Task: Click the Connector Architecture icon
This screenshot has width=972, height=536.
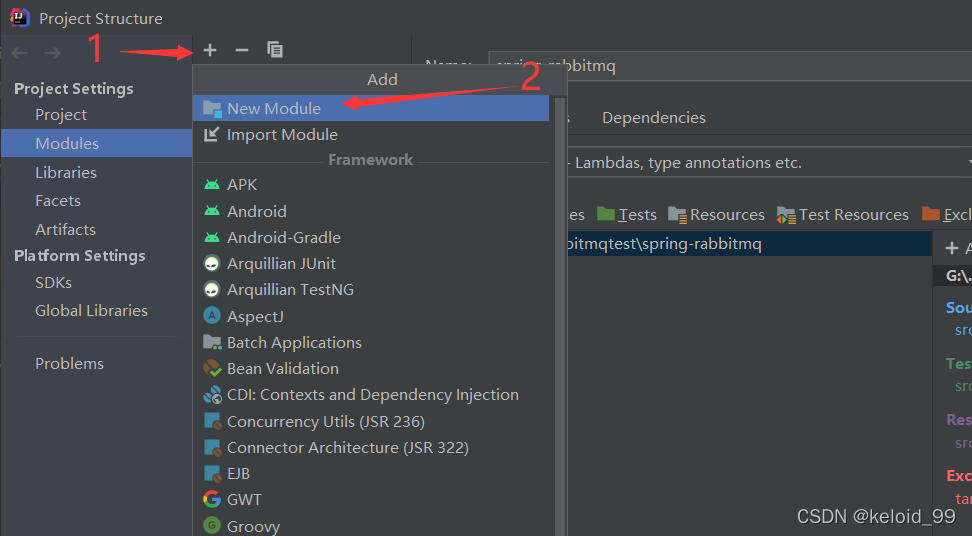Action: 213,447
